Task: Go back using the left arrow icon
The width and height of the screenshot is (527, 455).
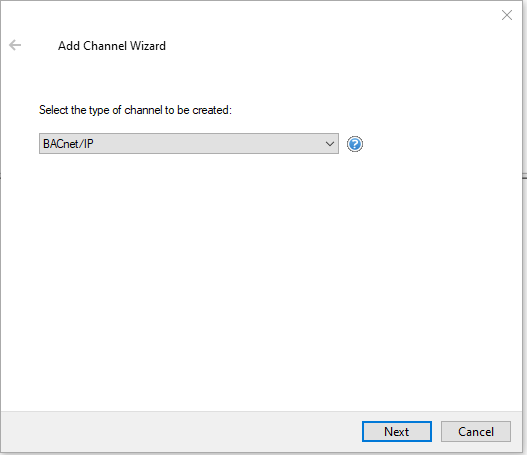Action: pos(15,45)
